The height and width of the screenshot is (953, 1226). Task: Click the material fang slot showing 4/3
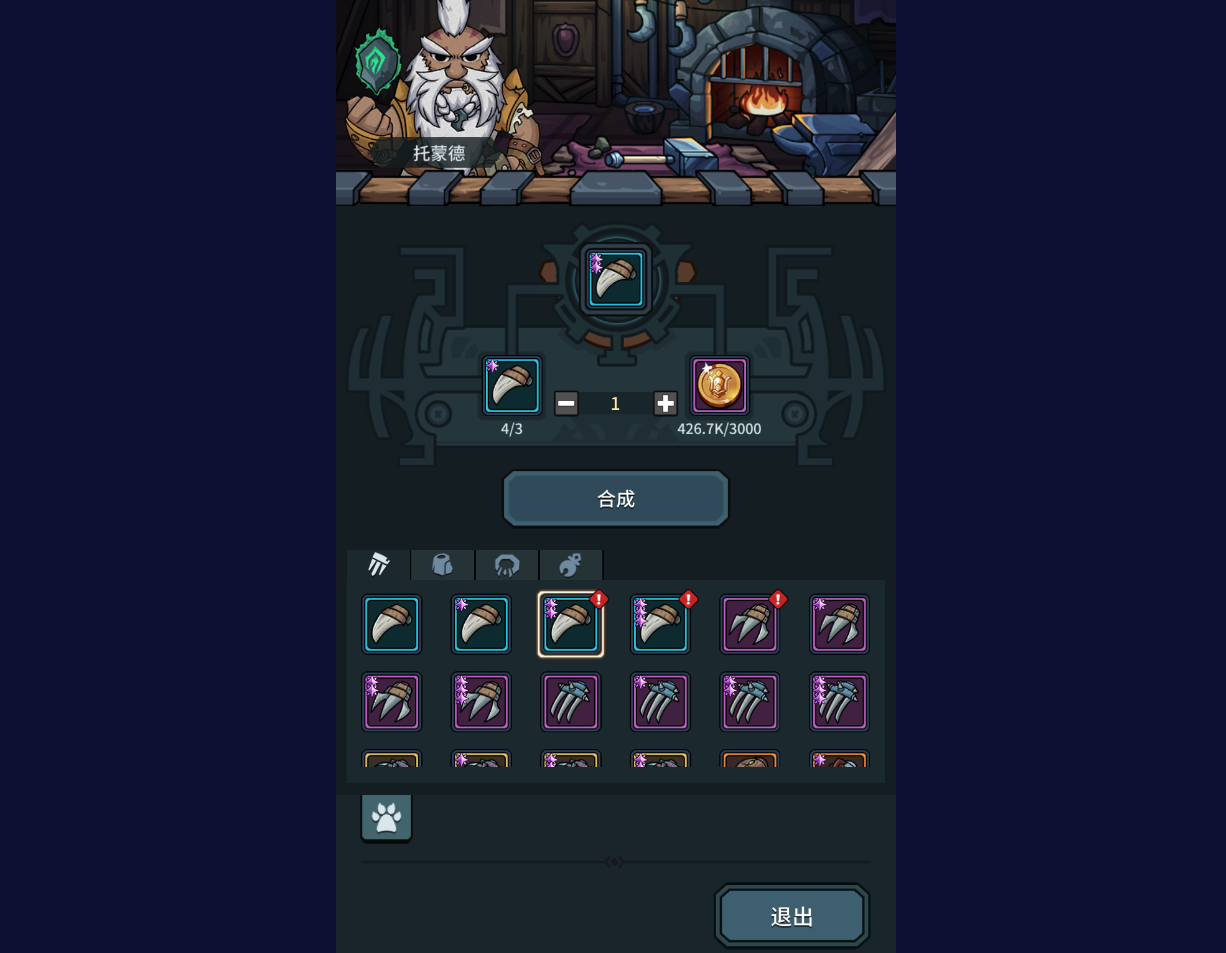coord(512,385)
